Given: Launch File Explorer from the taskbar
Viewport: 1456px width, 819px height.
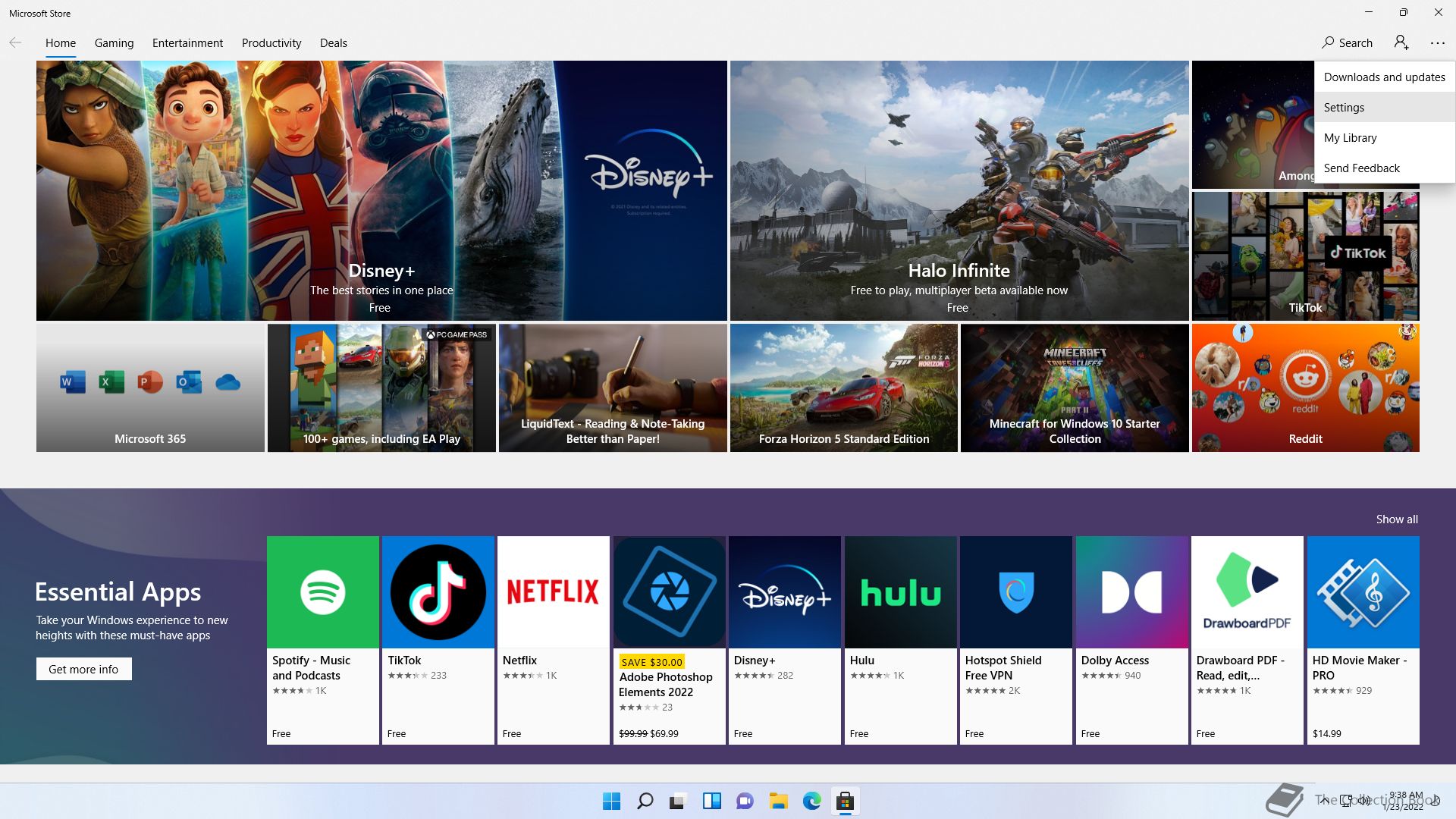Looking at the screenshot, I should 778,801.
